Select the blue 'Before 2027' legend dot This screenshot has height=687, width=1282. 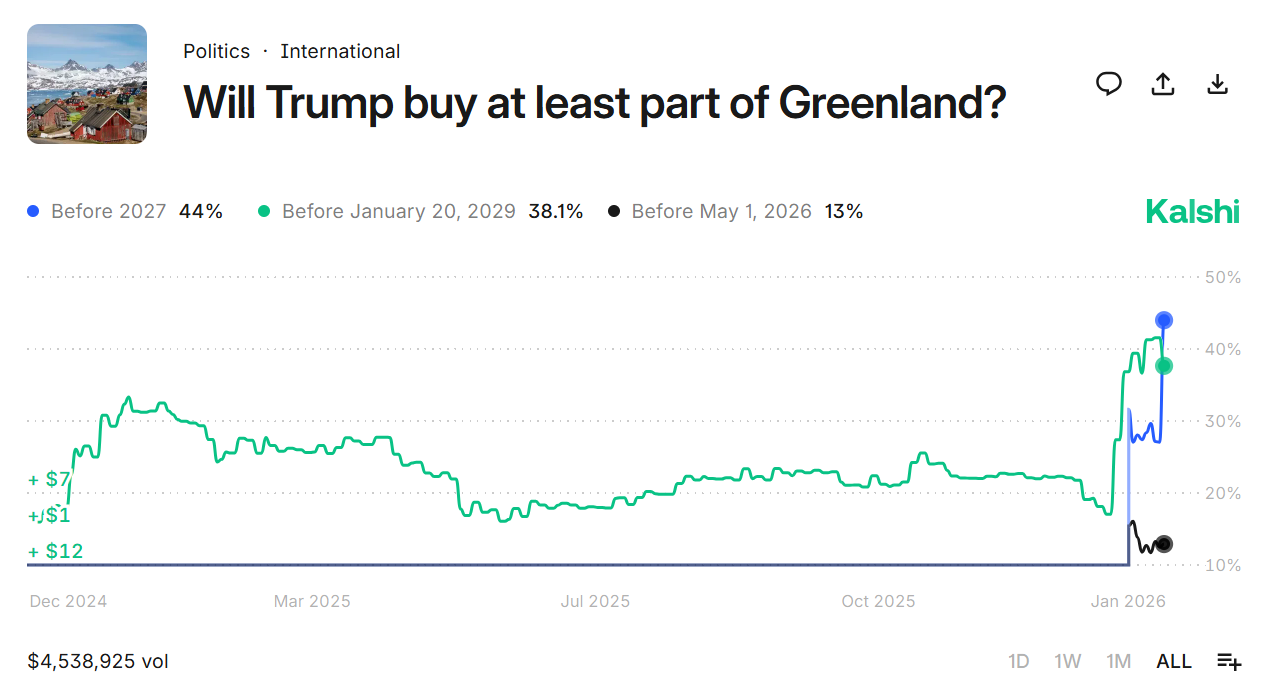pyautogui.click(x=34, y=211)
